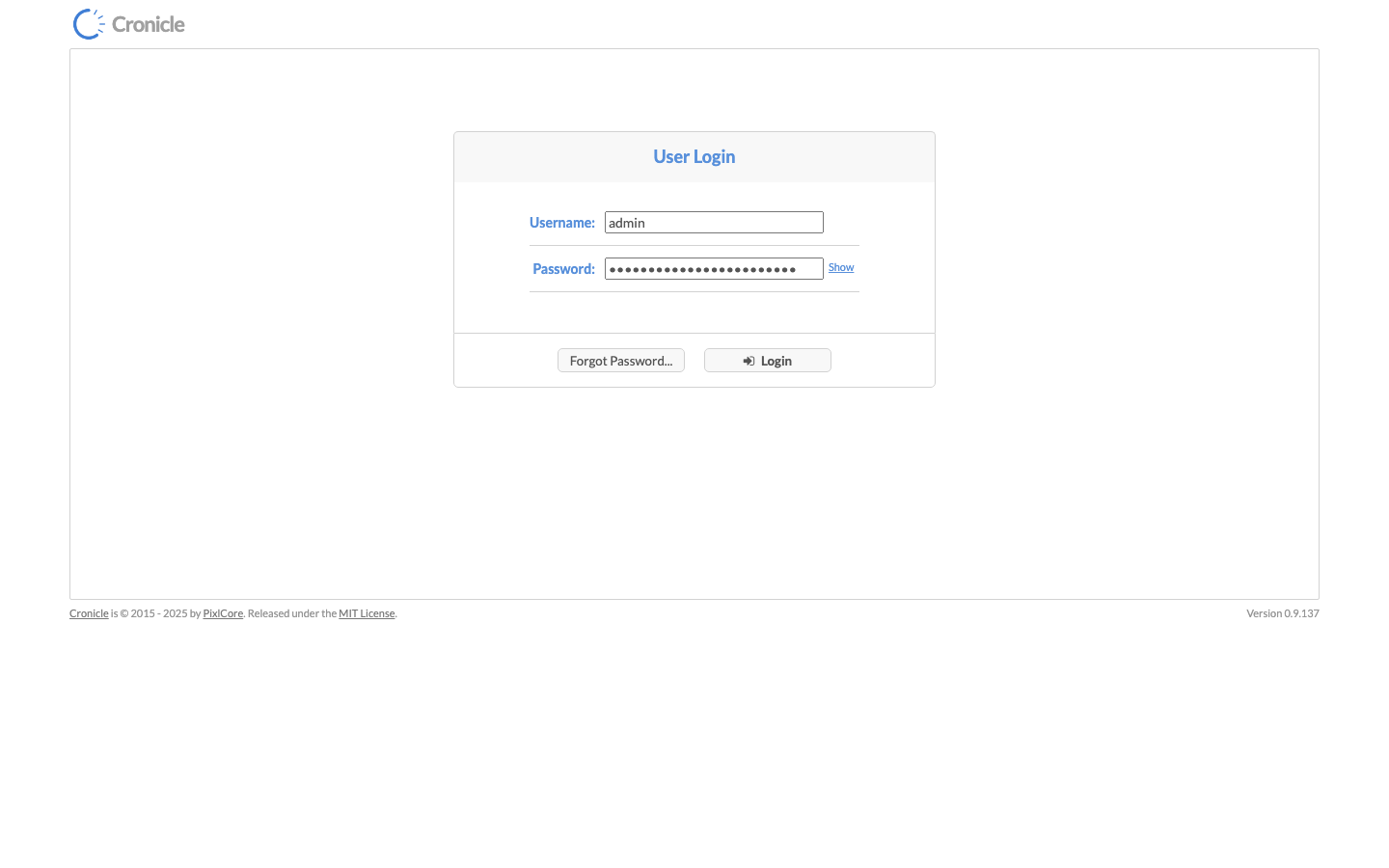Screen dimensions: 1389x868
Task: Focus the Password input field
Action: click(x=714, y=269)
